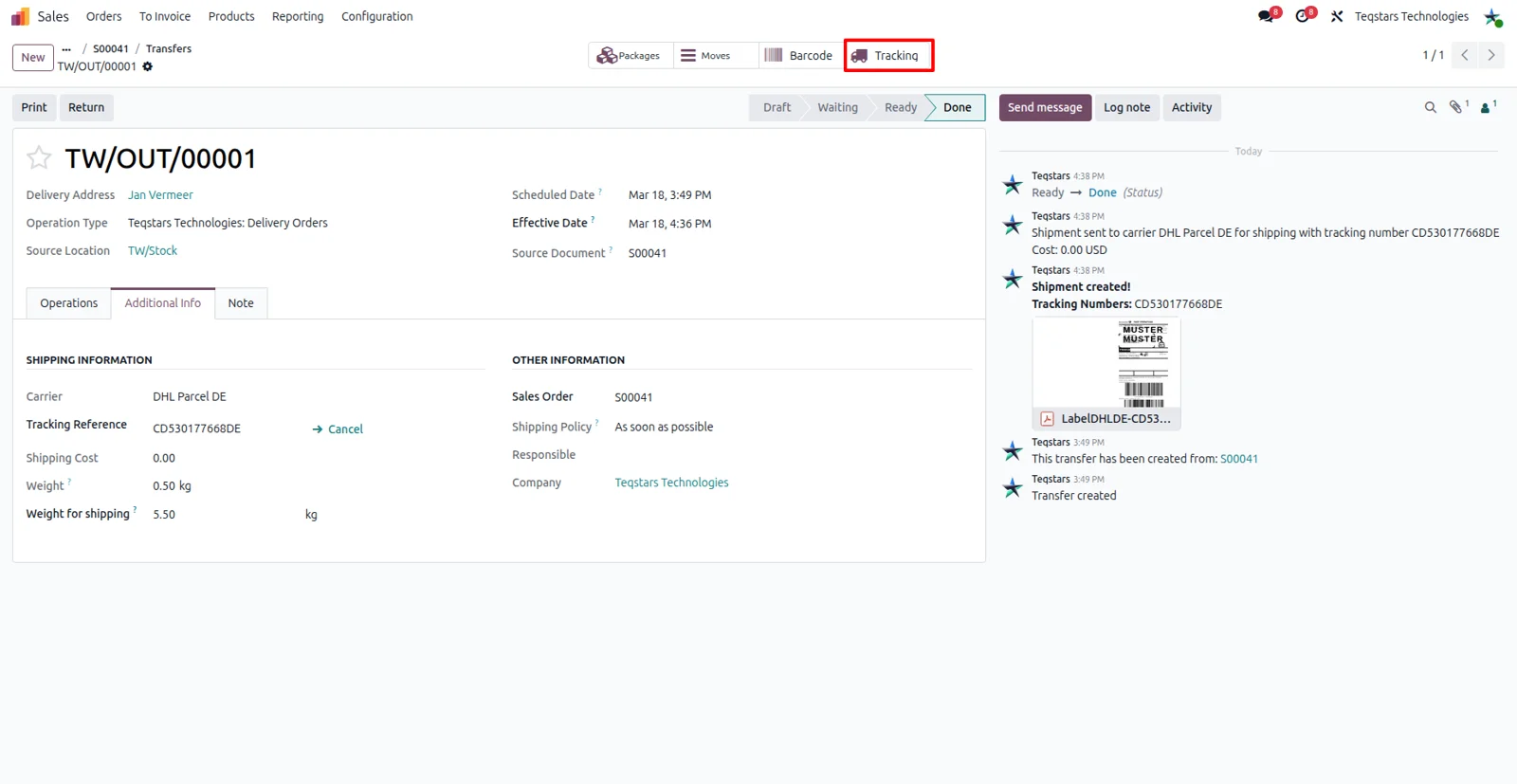Open the Teqstars Technologies company link
The image size is (1517, 784).
coord(671,483)
